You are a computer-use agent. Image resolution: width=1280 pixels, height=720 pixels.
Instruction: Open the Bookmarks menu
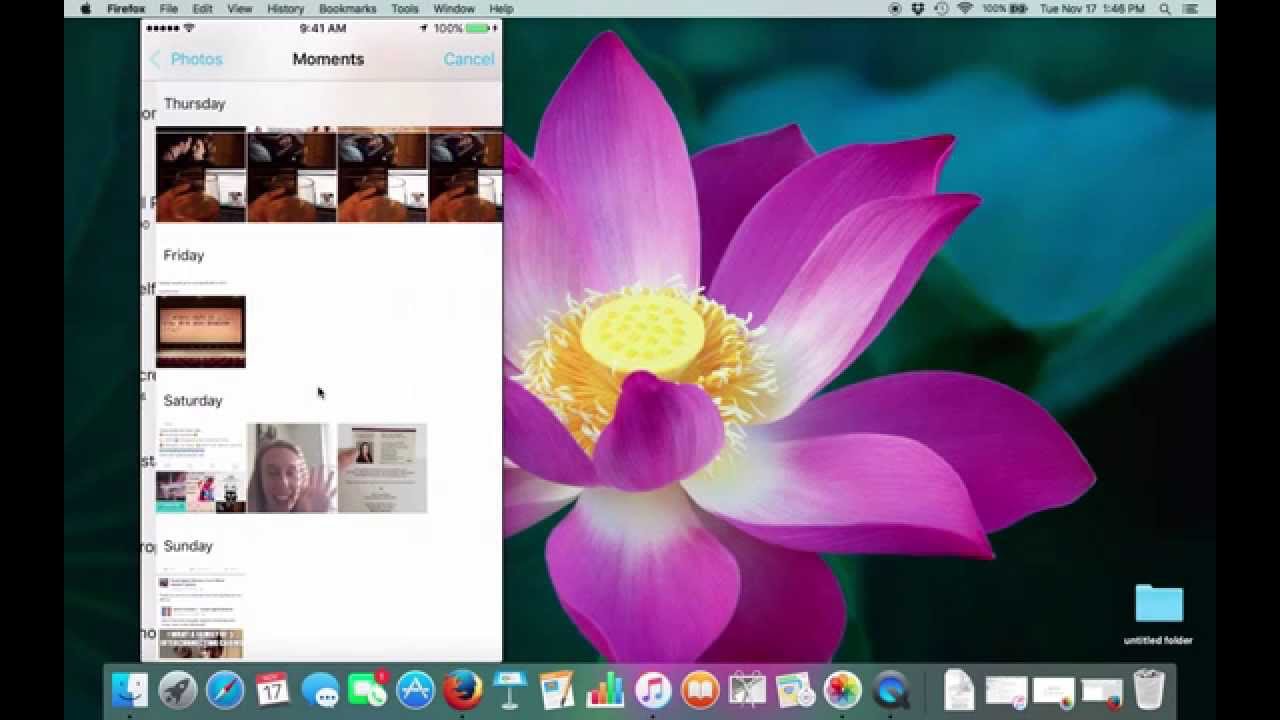348,9
